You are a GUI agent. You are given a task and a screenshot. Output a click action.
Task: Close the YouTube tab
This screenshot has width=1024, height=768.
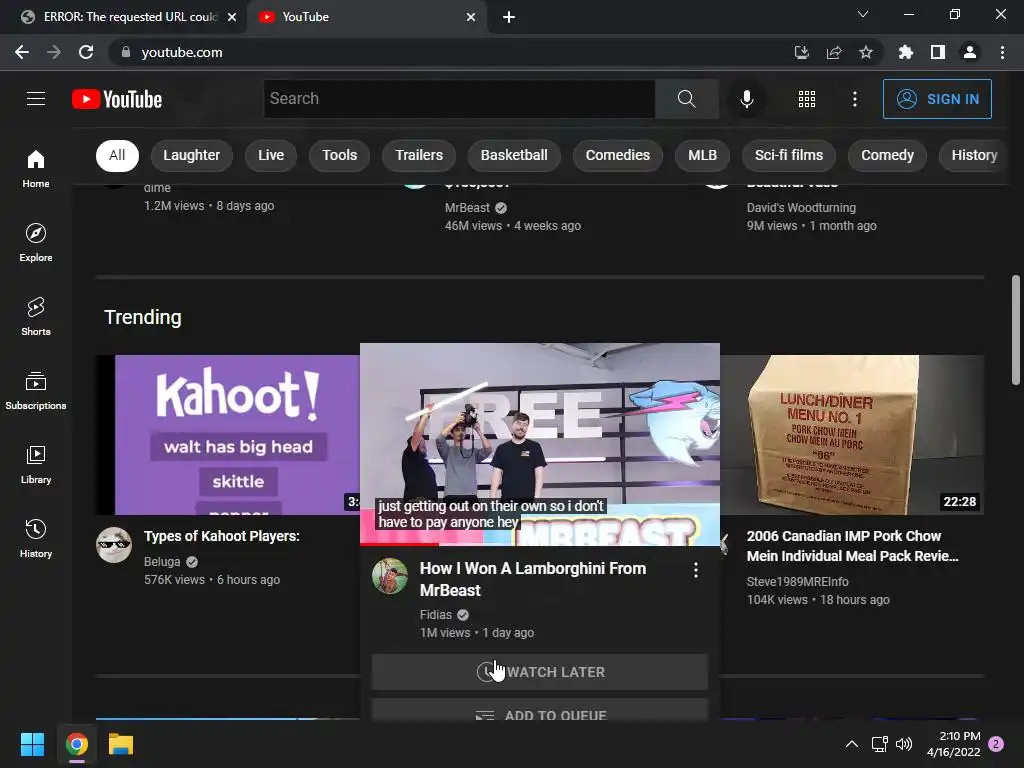[471, 17]
